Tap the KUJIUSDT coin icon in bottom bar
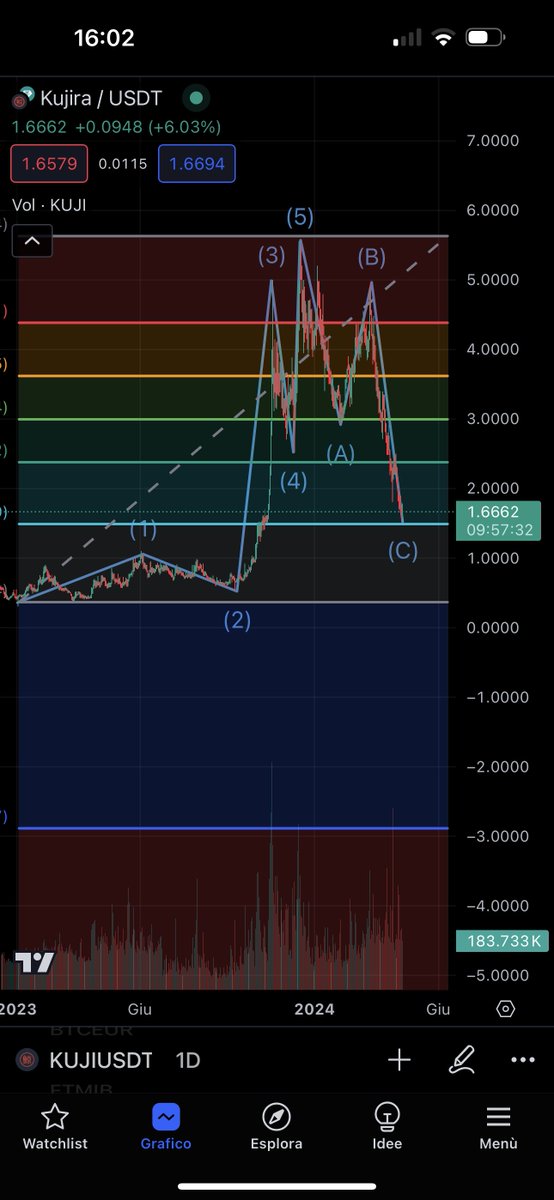 pyautogui.click(x=27, y=1061)
